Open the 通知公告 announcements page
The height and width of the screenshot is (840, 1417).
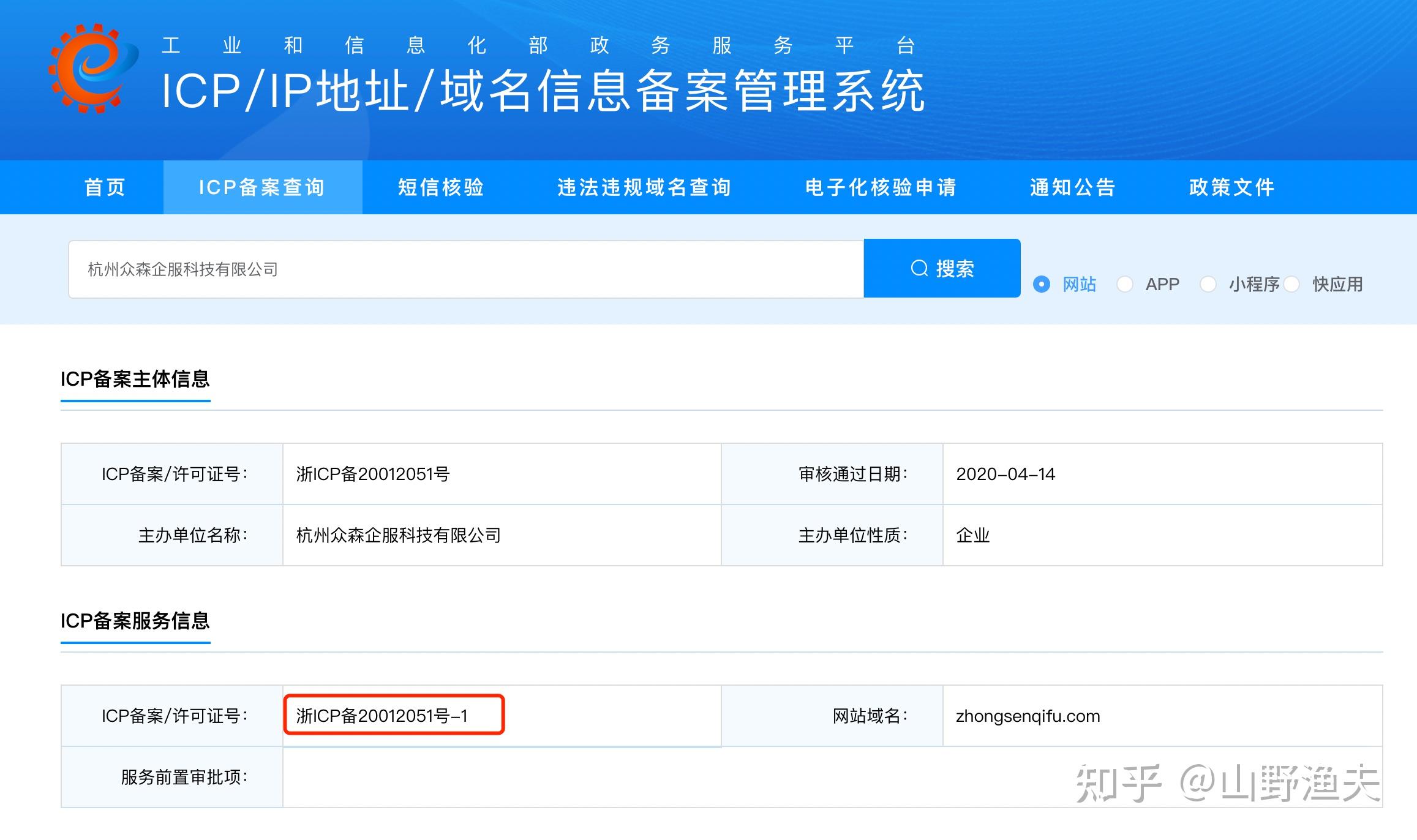tap(1073, 187)
